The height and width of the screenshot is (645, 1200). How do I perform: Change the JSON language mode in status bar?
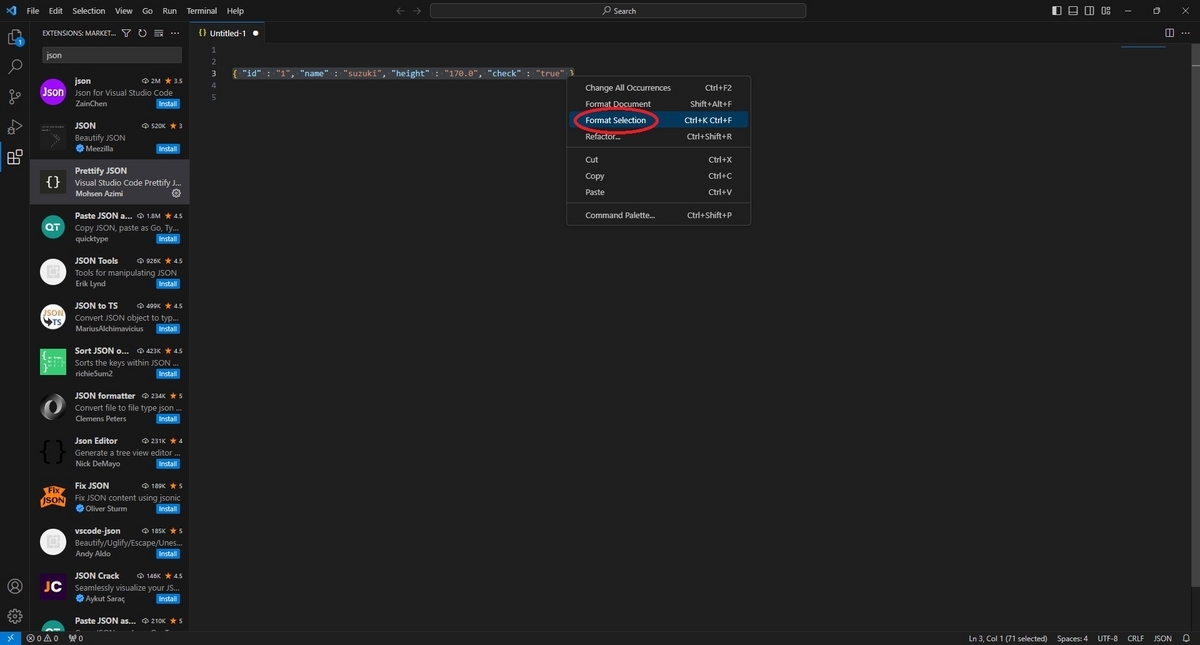[1163, 638]
